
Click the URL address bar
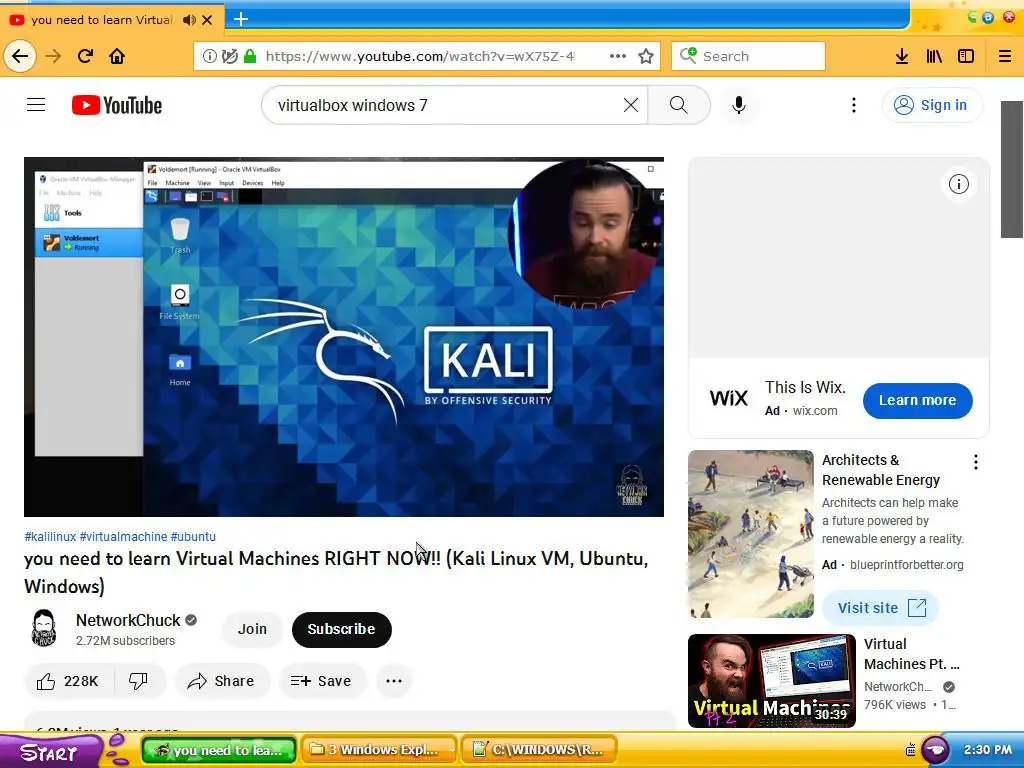point(420,56)
